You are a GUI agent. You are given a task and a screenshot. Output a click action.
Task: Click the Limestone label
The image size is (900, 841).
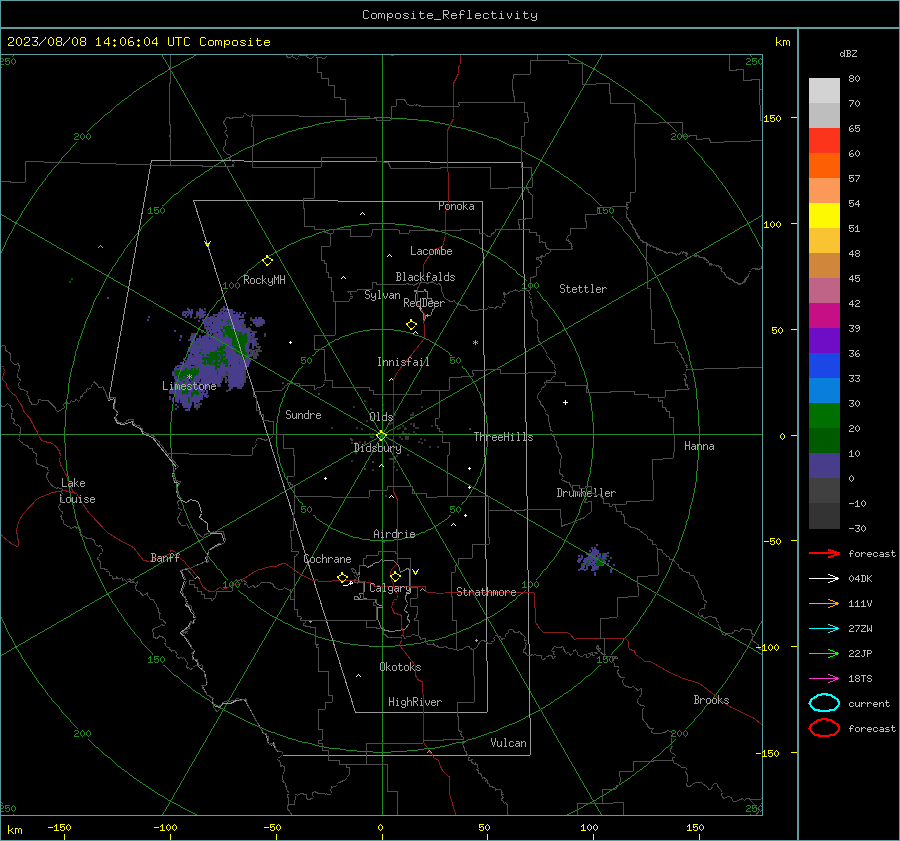point(189,386)
